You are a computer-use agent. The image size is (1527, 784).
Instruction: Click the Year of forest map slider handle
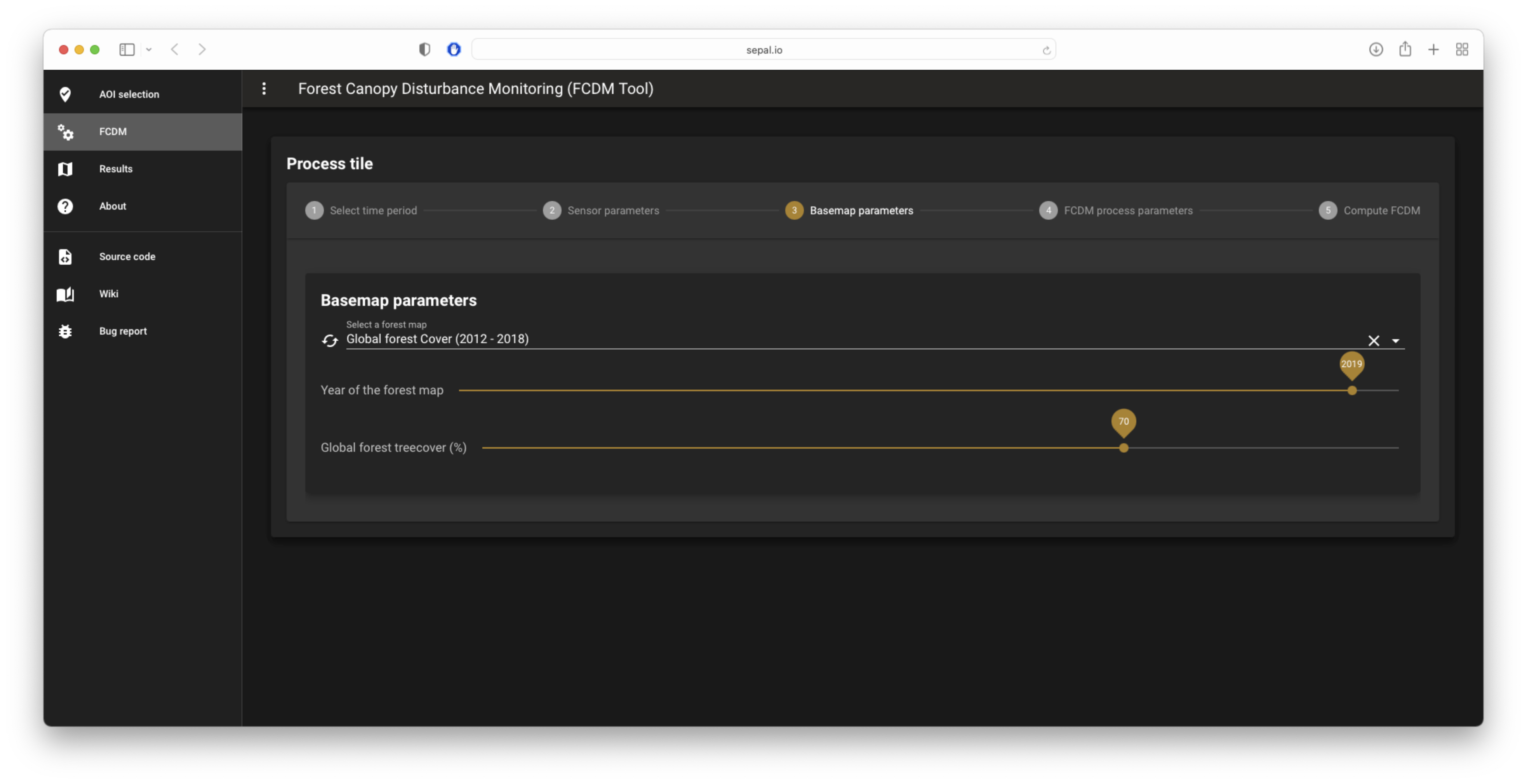click(x=1351, y=390)
